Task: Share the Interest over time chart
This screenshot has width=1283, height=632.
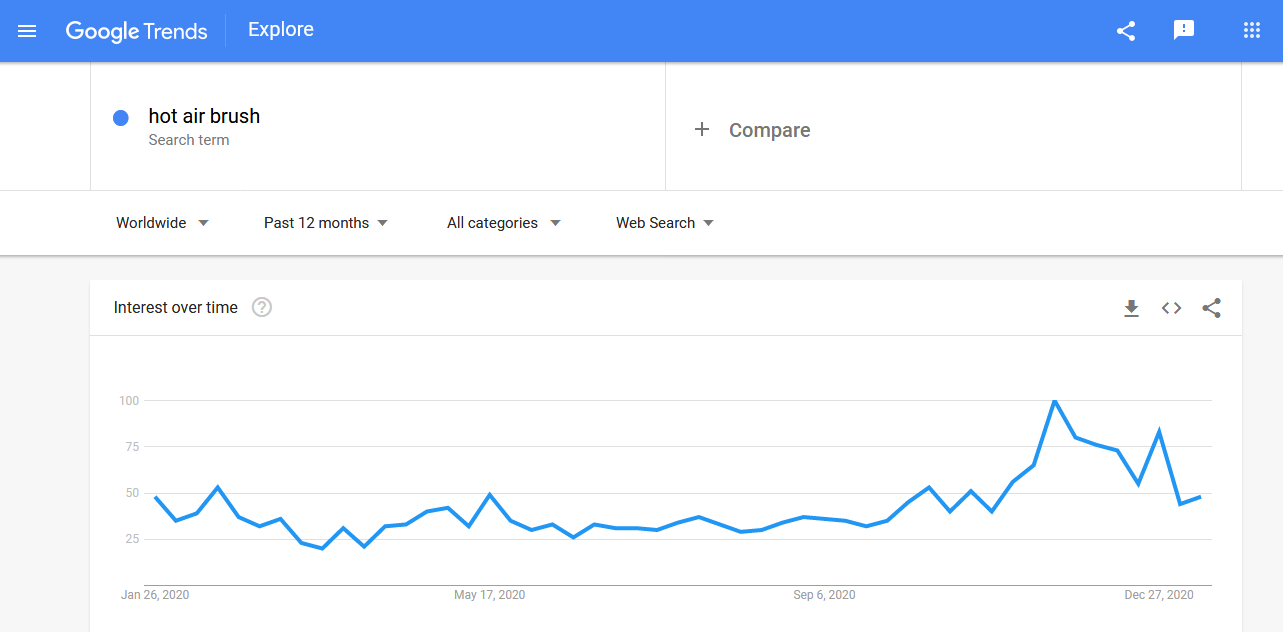Action: click(1212, 308)
